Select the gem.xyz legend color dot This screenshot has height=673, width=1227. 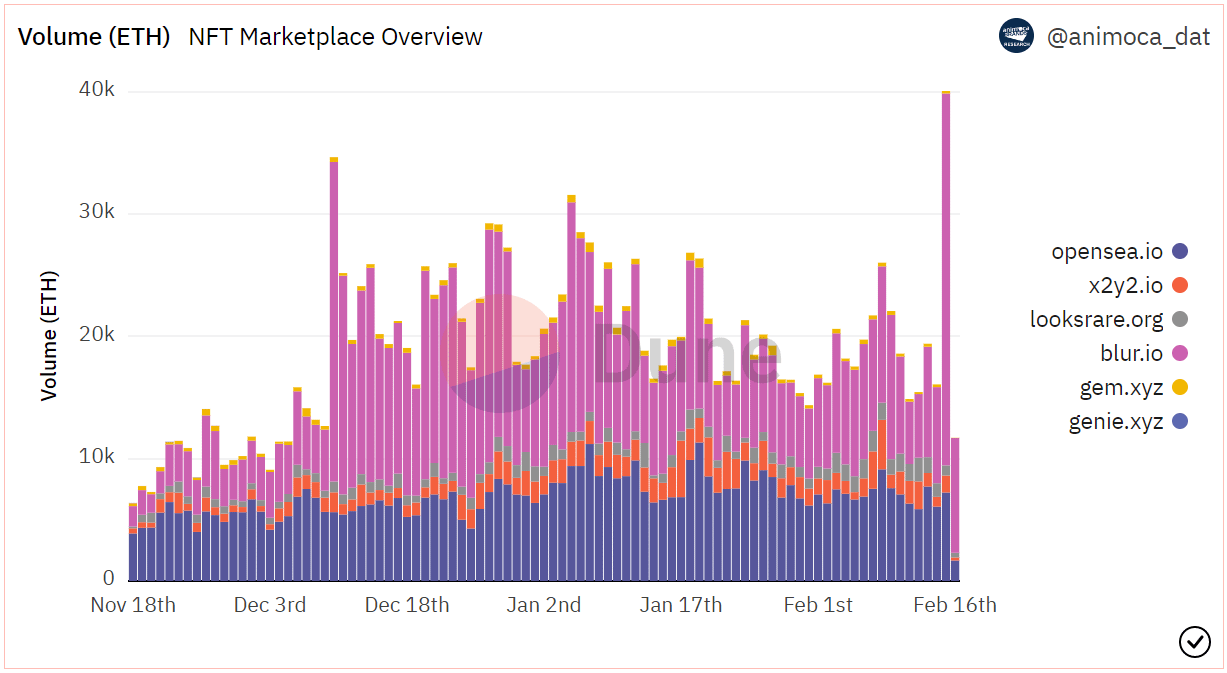pos(1181,387)
